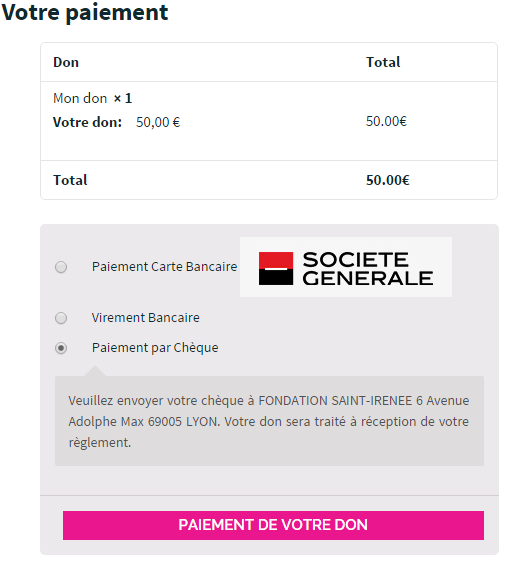This screenshot has width=507, height=563.
Task: Click the bold Total row label
Action: coord(70,180)
